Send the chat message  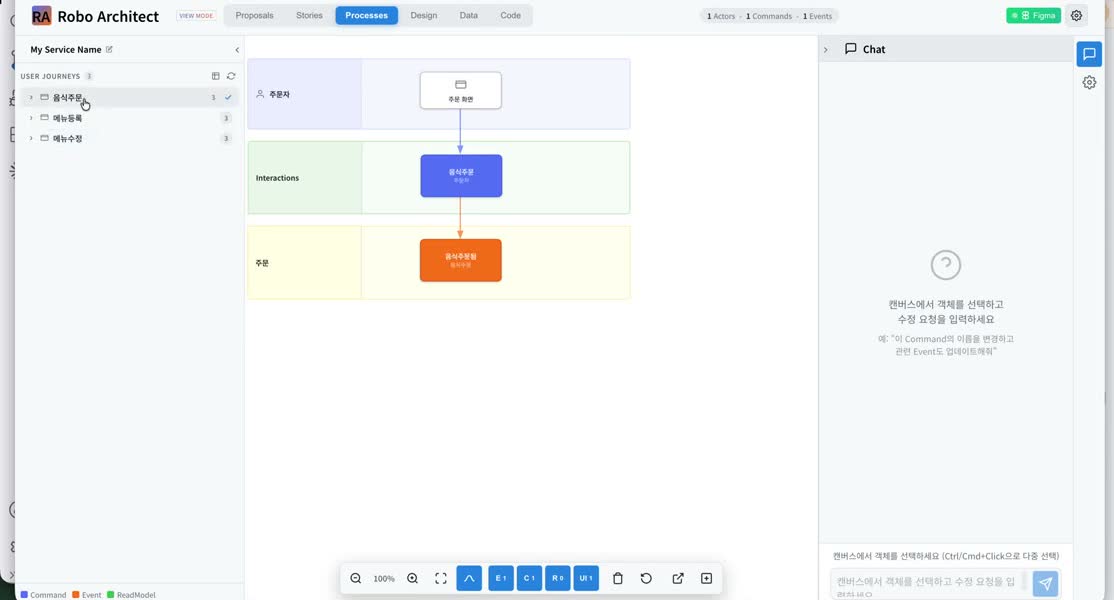[x=1045, y=584]
